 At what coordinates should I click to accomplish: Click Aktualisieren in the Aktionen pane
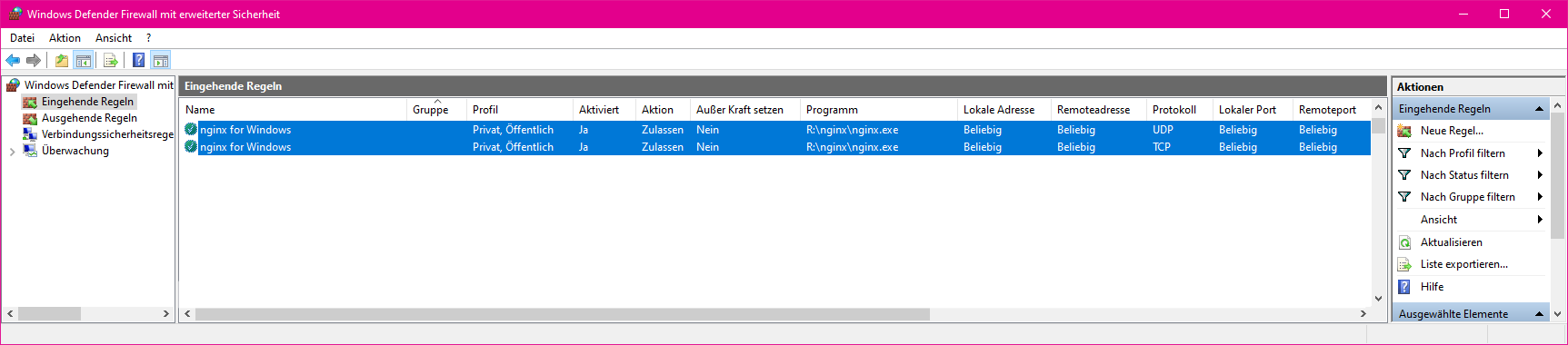tap(1451, 242)
